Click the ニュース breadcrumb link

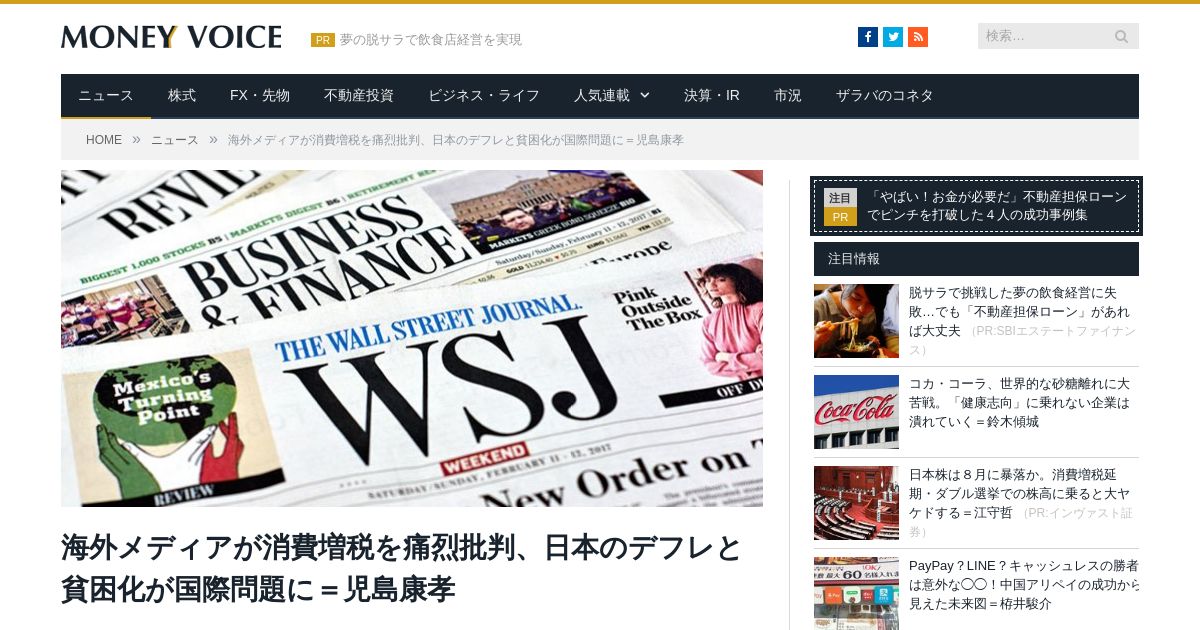175,140
